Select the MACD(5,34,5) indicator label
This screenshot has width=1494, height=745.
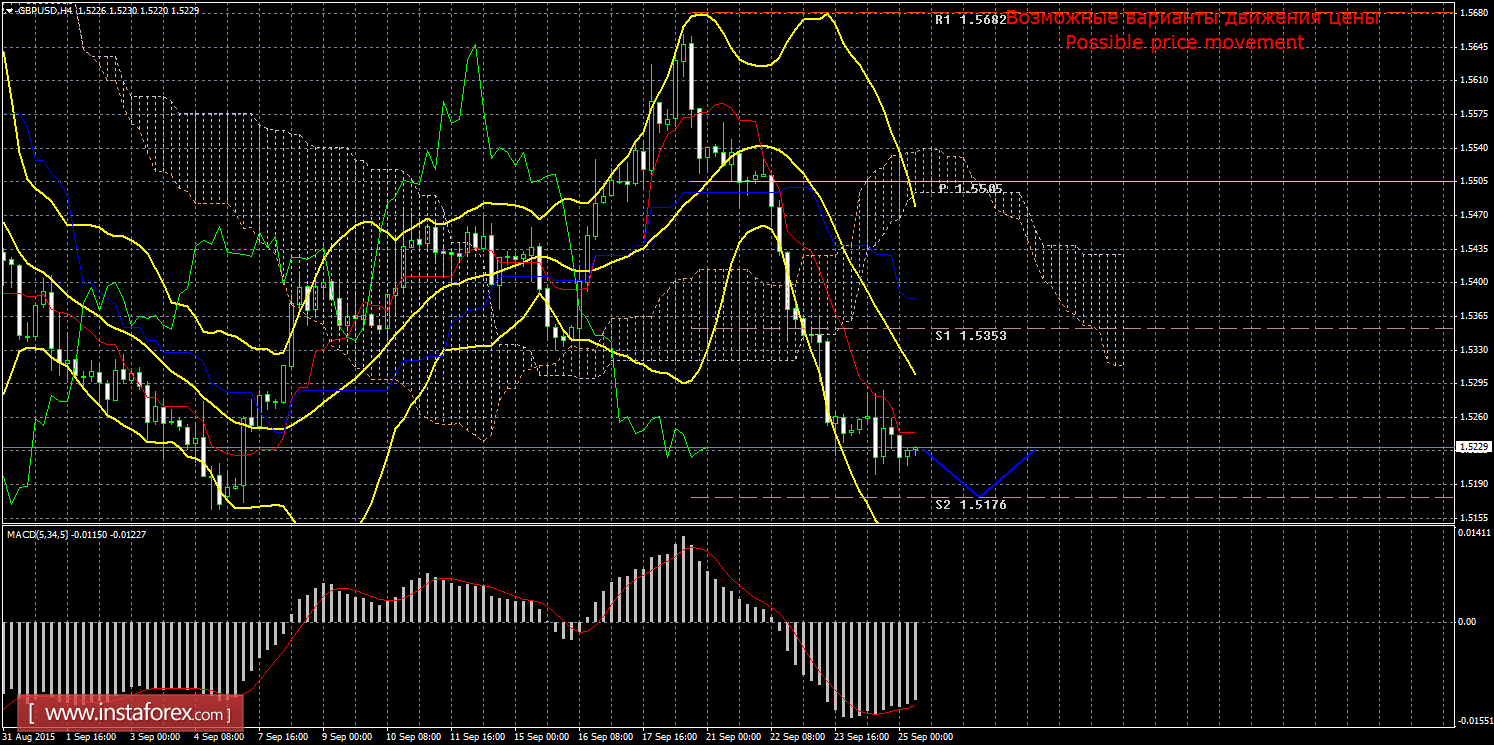coord(49,535)
